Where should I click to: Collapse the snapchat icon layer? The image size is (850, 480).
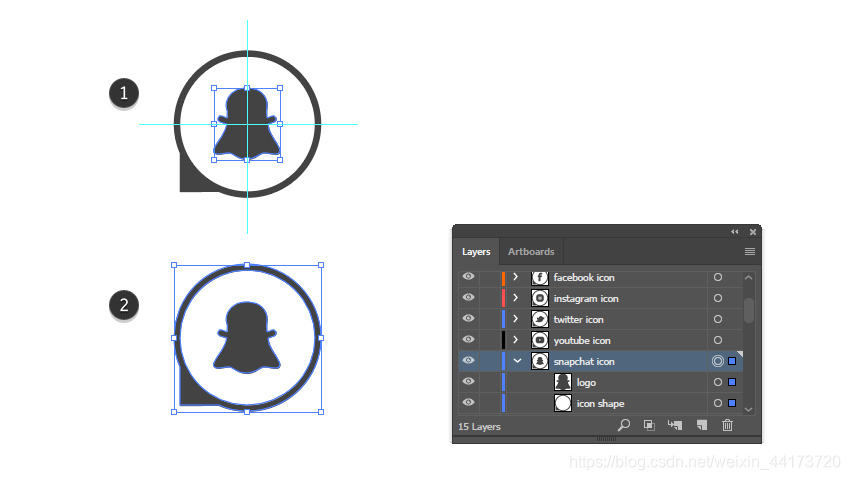click(x=517, y=361)
